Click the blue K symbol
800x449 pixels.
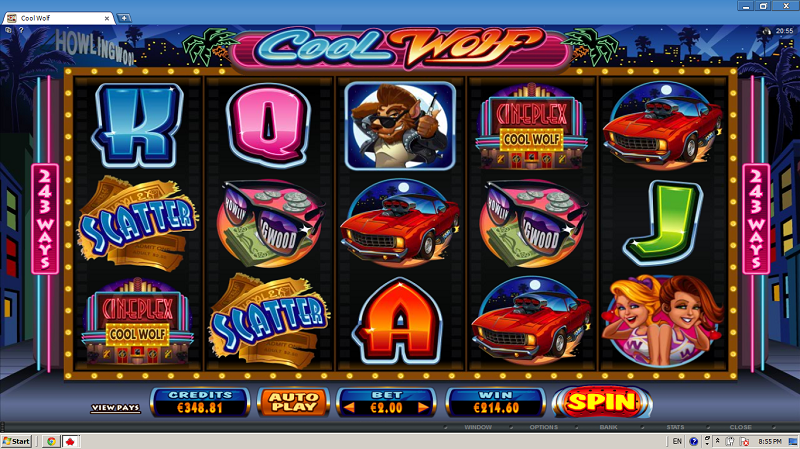click(x=138, y=126)
